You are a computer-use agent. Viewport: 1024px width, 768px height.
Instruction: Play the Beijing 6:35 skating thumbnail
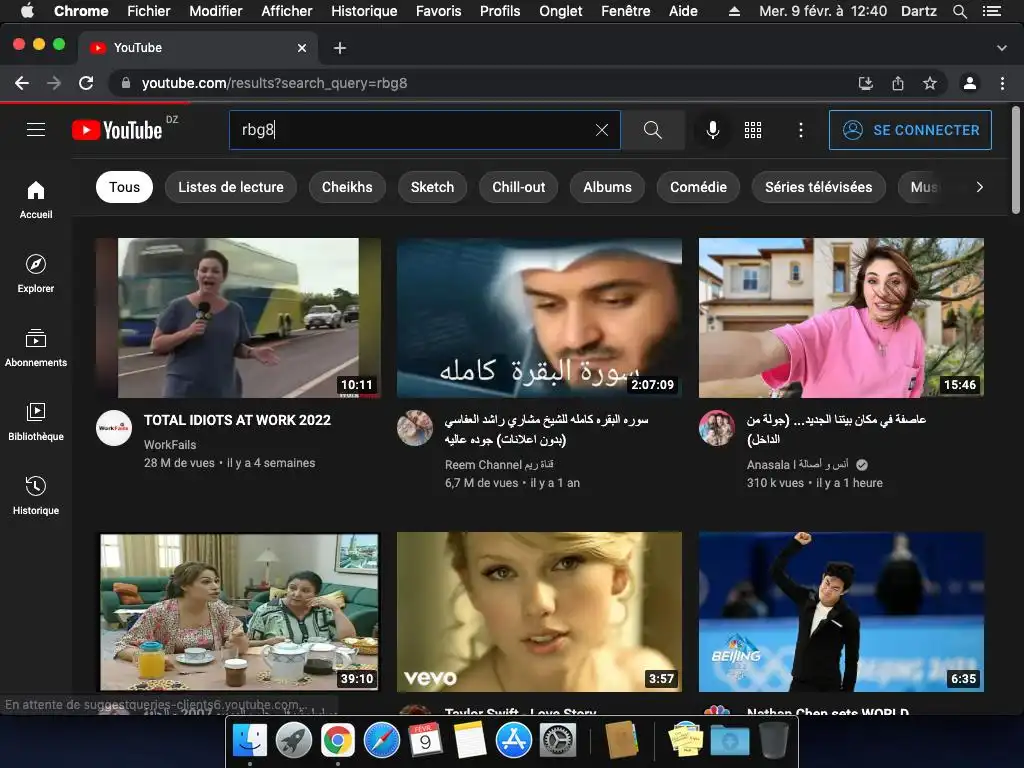tap(841, 612)
